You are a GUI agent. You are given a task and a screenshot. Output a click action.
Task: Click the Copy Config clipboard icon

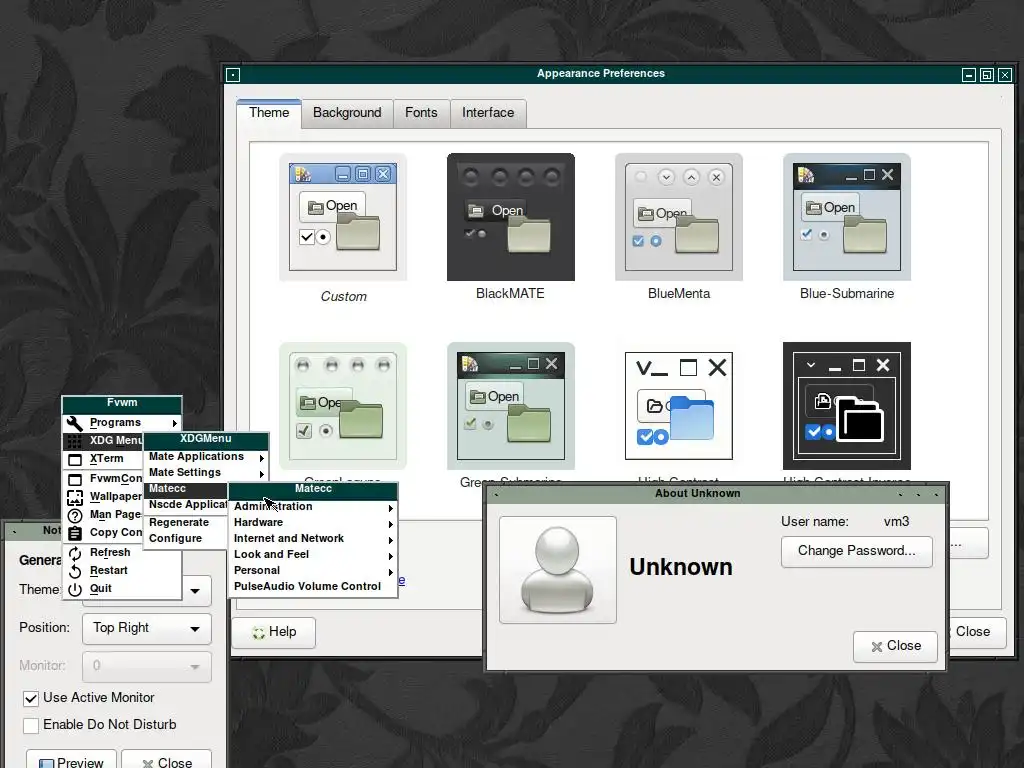[75, 534]
